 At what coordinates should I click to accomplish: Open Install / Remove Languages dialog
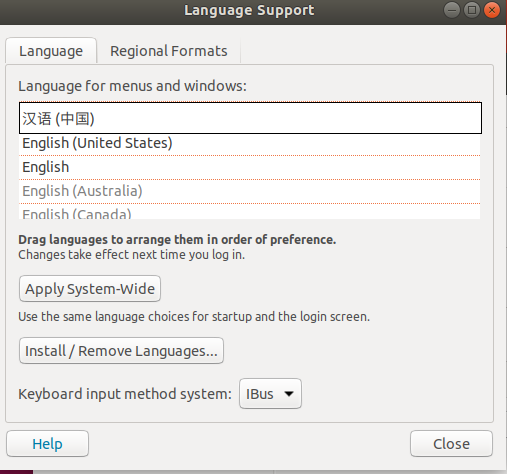(121, 351)
